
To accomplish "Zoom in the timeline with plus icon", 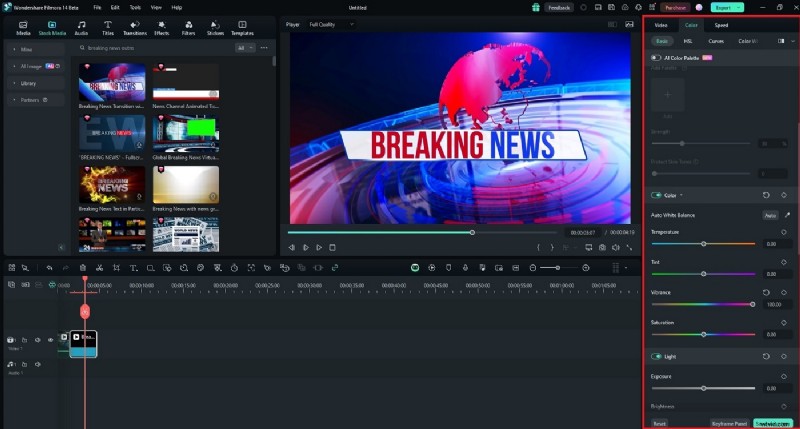I will [x=586, y=268].
